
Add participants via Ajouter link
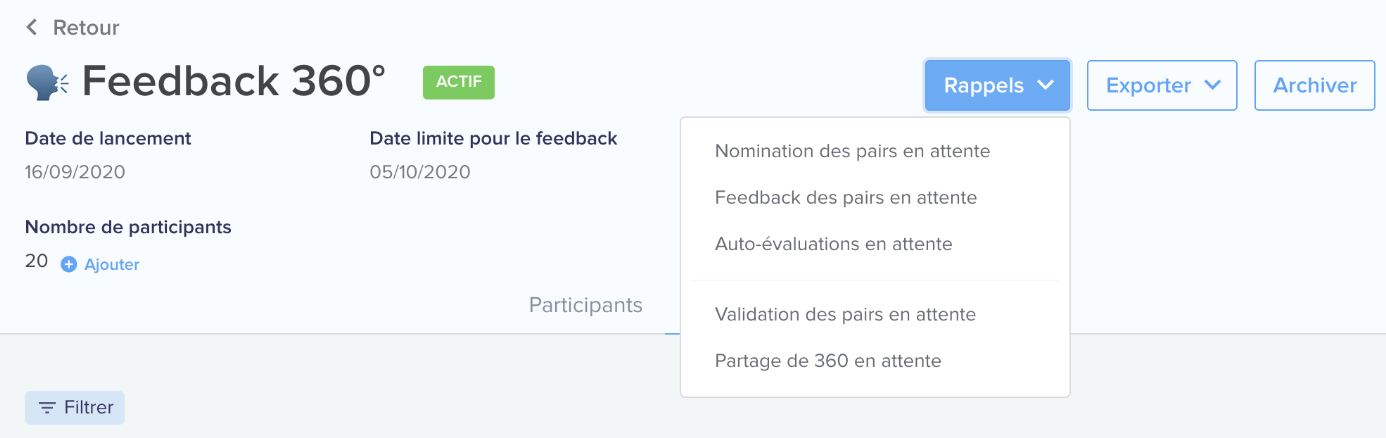[112, 265]
